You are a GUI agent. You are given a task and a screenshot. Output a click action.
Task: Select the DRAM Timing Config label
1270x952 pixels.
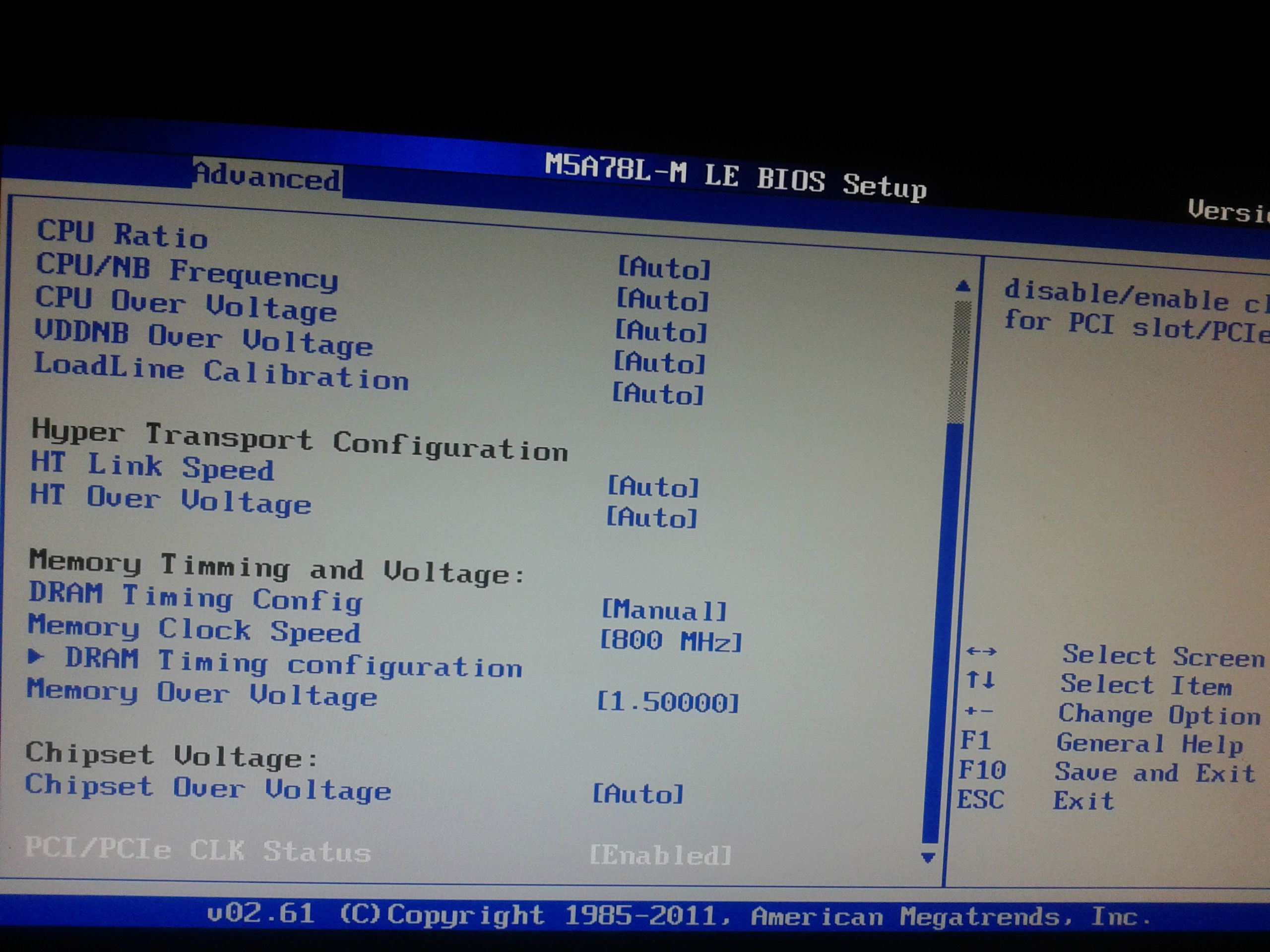(196, 598)
